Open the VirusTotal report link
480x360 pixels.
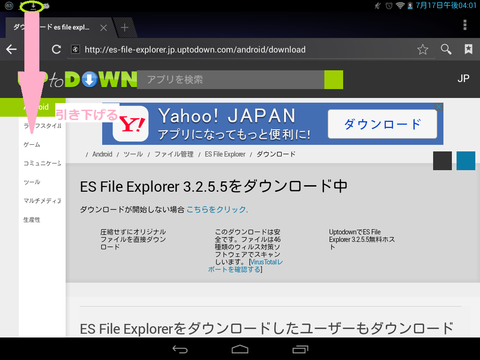tap(246, 266)
